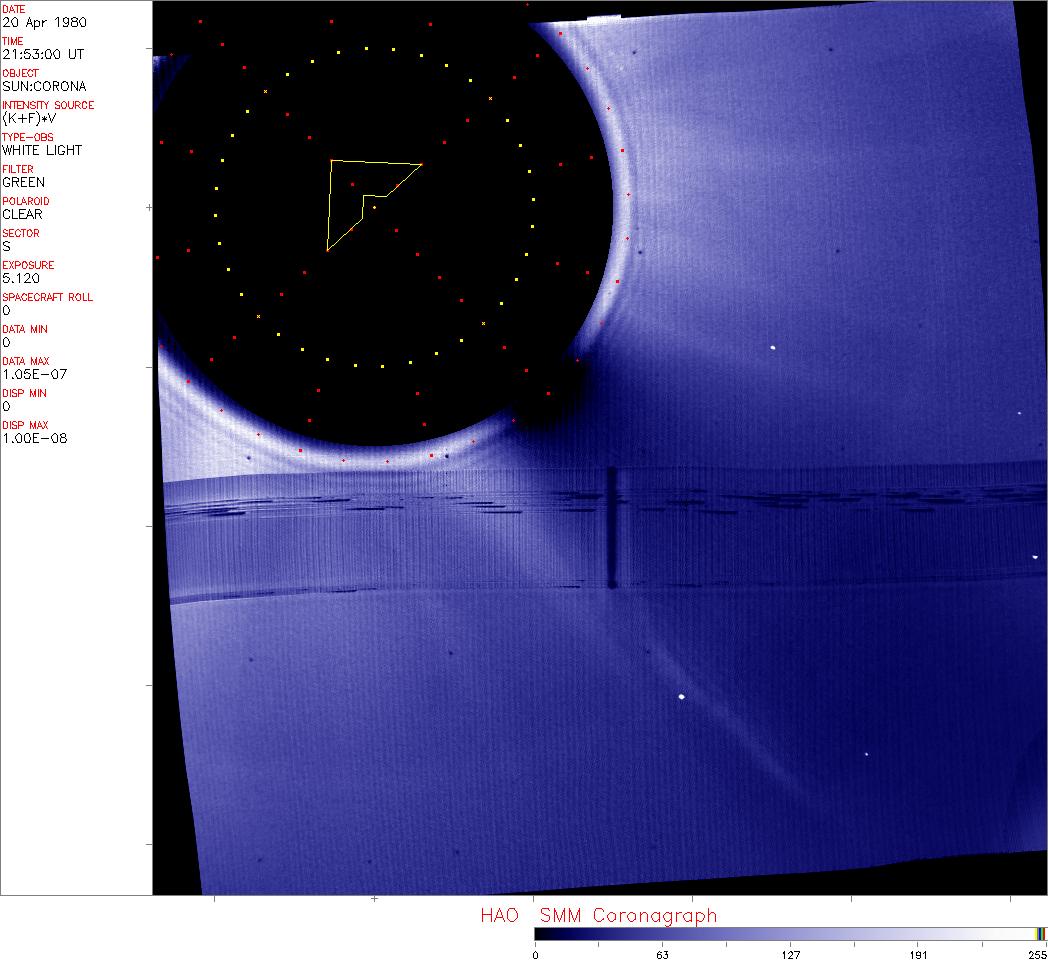Click the yellow end of the colorbar
1048x960 pixels.
coord(1041,933)
